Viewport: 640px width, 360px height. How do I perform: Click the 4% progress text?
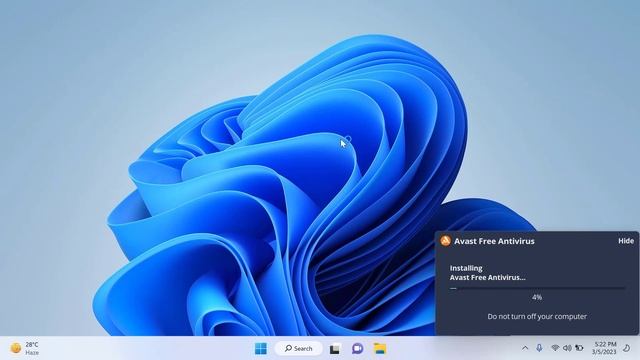(x=537, y=297)
